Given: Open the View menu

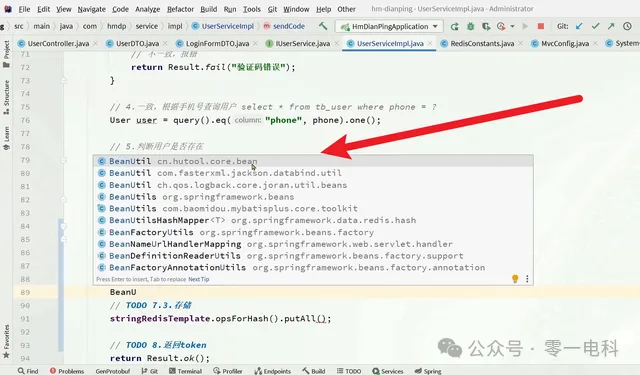Looking at the screenshot, I should pyautogui.click(x=64, y=9).
